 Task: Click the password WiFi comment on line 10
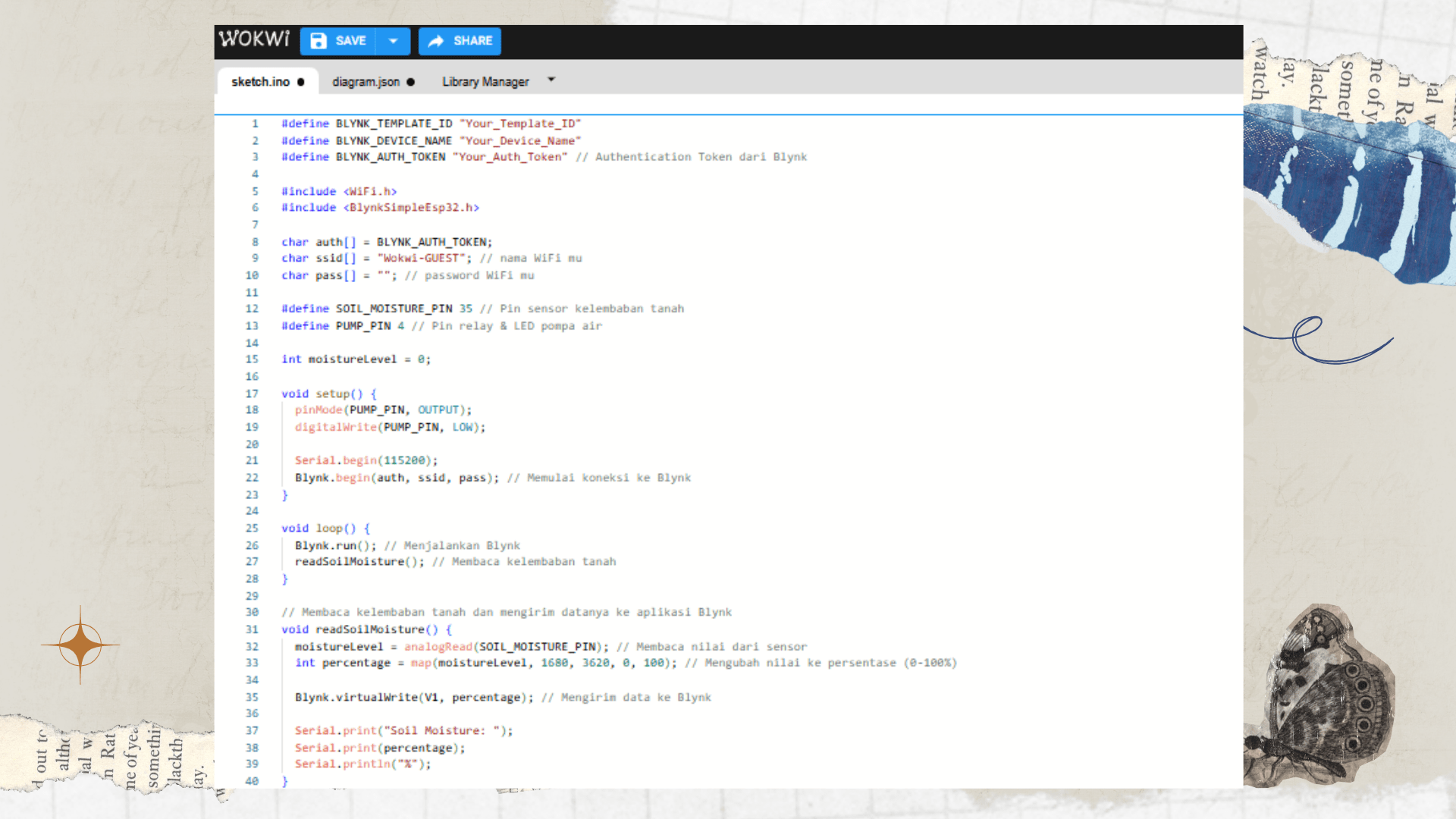point(469,276)
